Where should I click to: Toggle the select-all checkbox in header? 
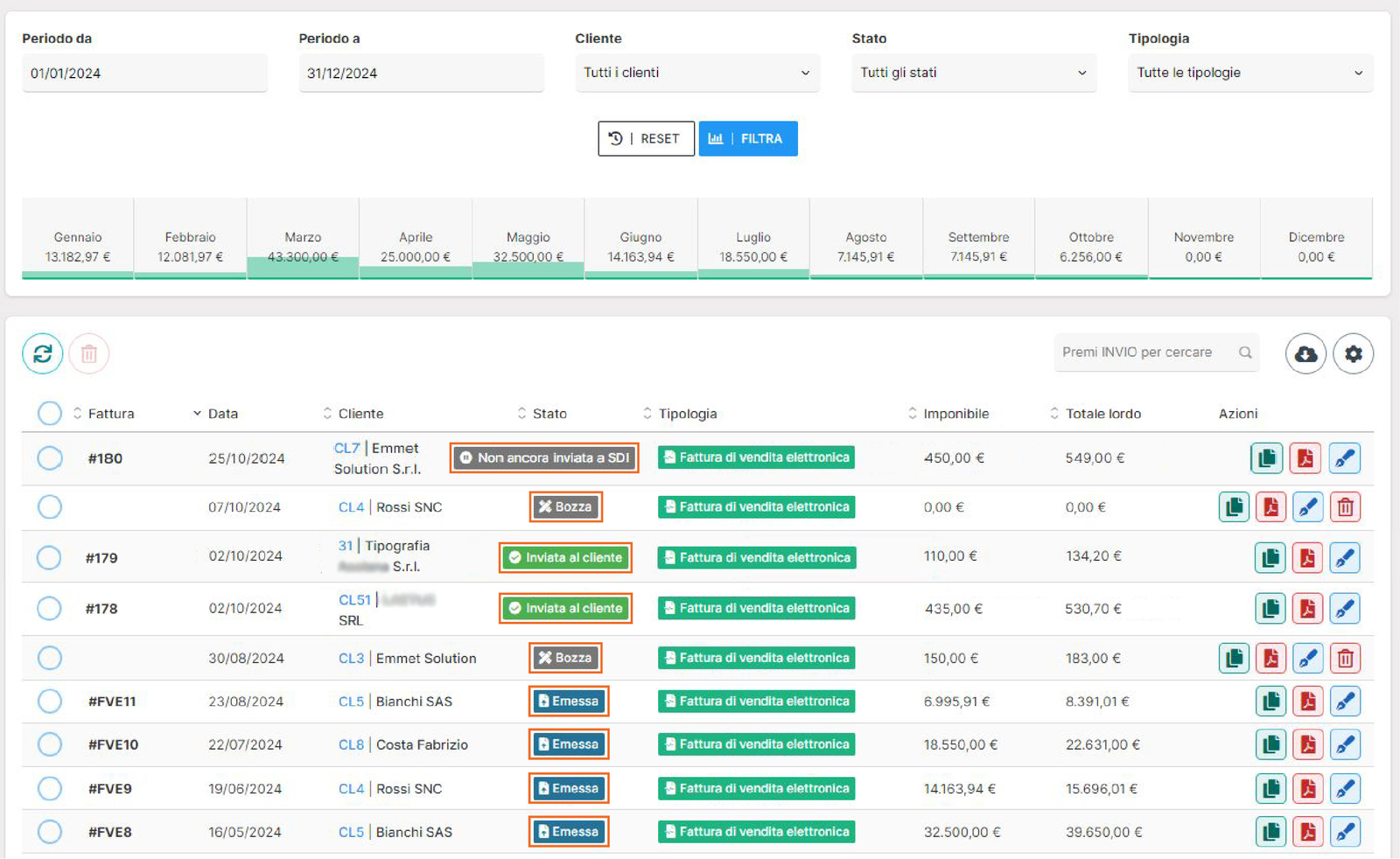click(x=50, y=414)
